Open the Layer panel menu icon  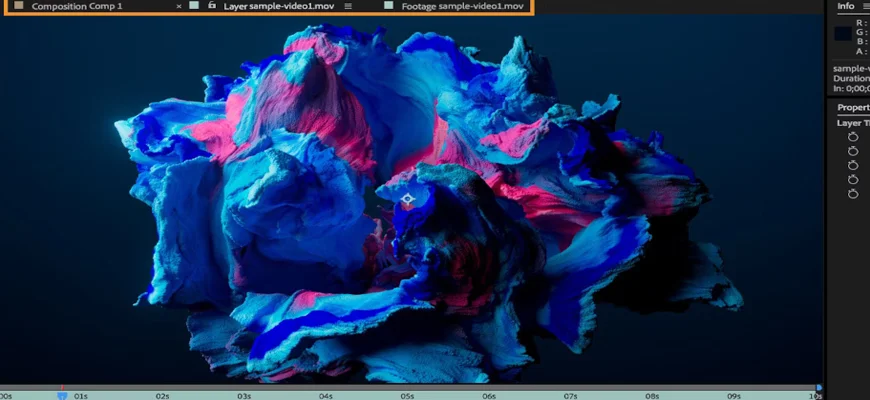click(x=348, y=6)
